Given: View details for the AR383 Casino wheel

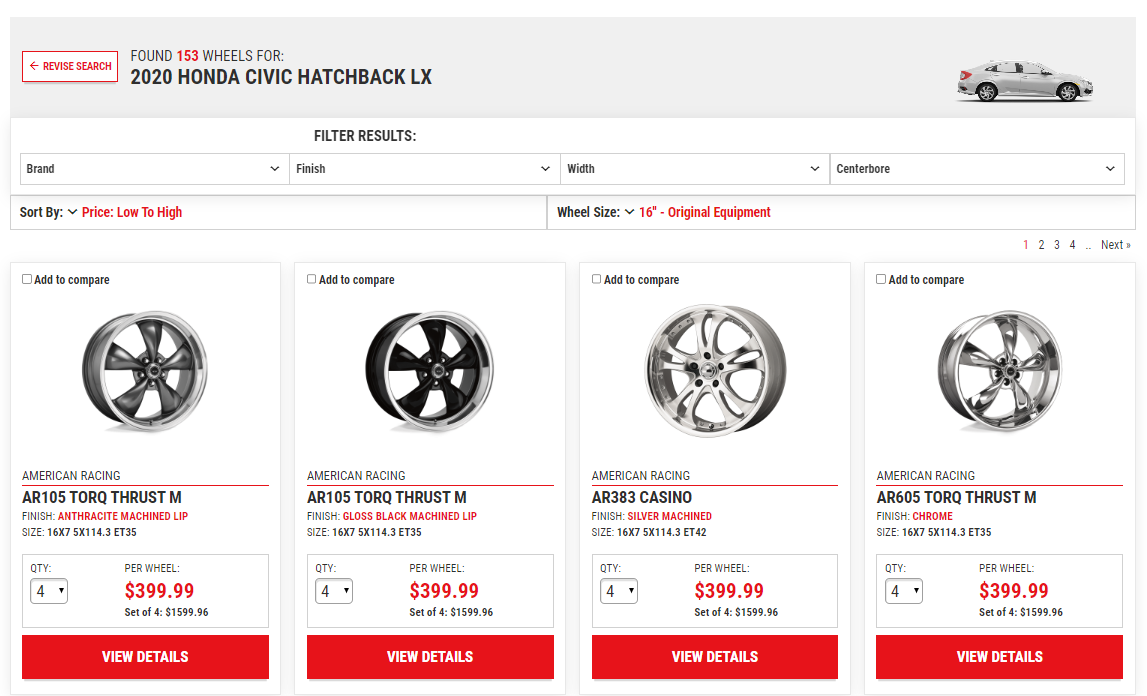Looking at the screenshot, I should 715,657.
